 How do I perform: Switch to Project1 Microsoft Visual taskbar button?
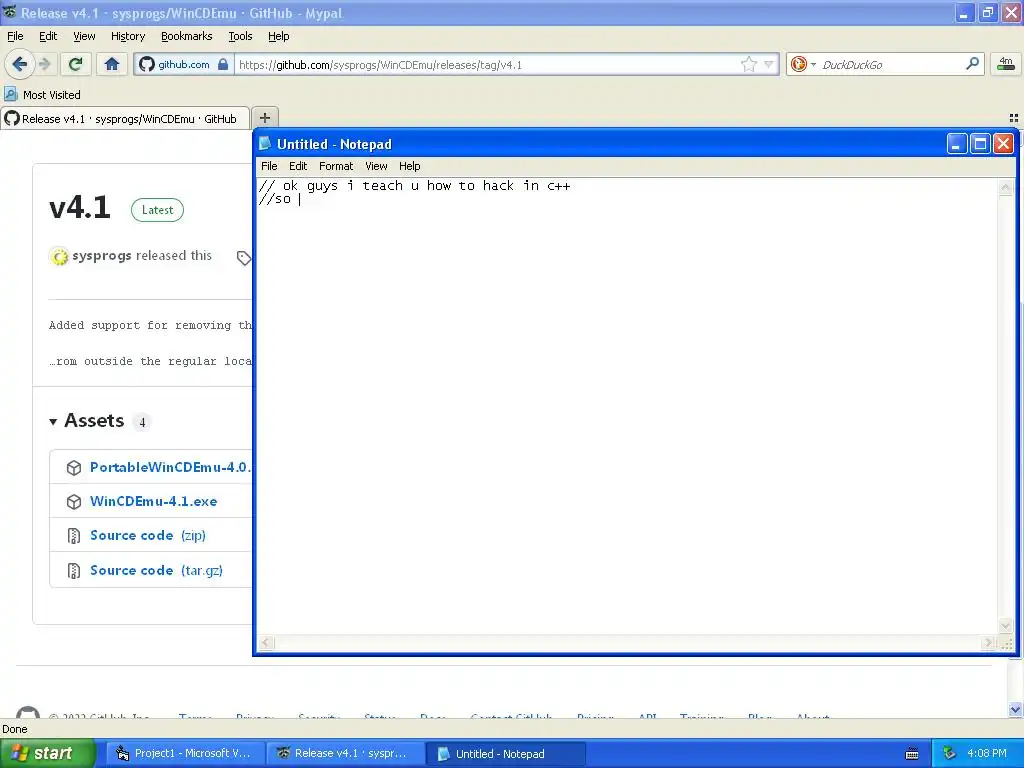185,753
